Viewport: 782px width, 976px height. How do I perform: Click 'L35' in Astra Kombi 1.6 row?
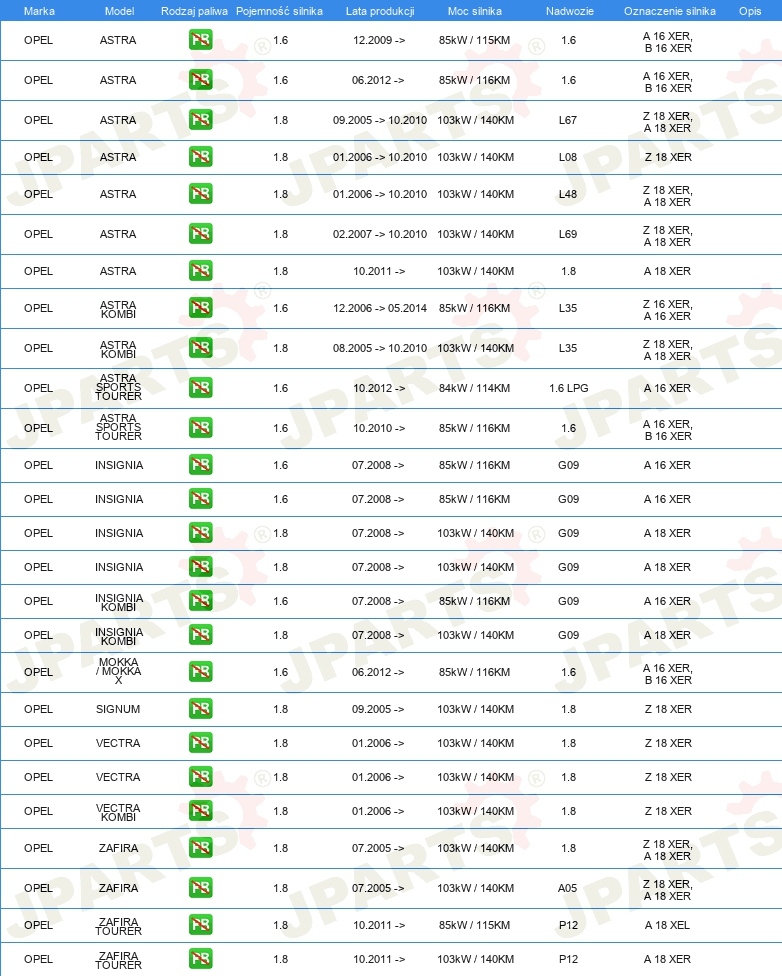tap(568, 308)
